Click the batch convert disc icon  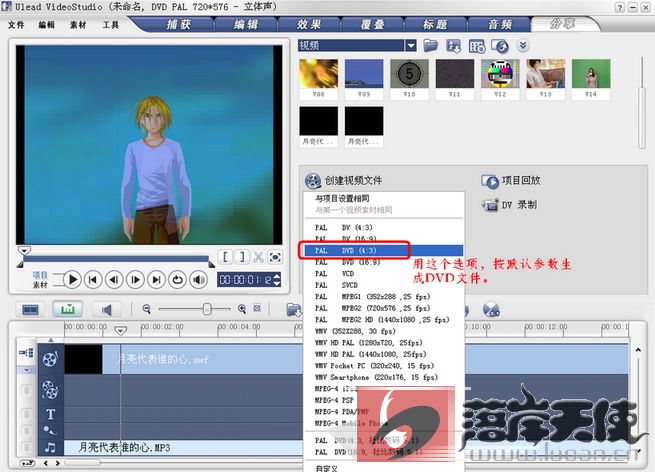tap(500, 46)
